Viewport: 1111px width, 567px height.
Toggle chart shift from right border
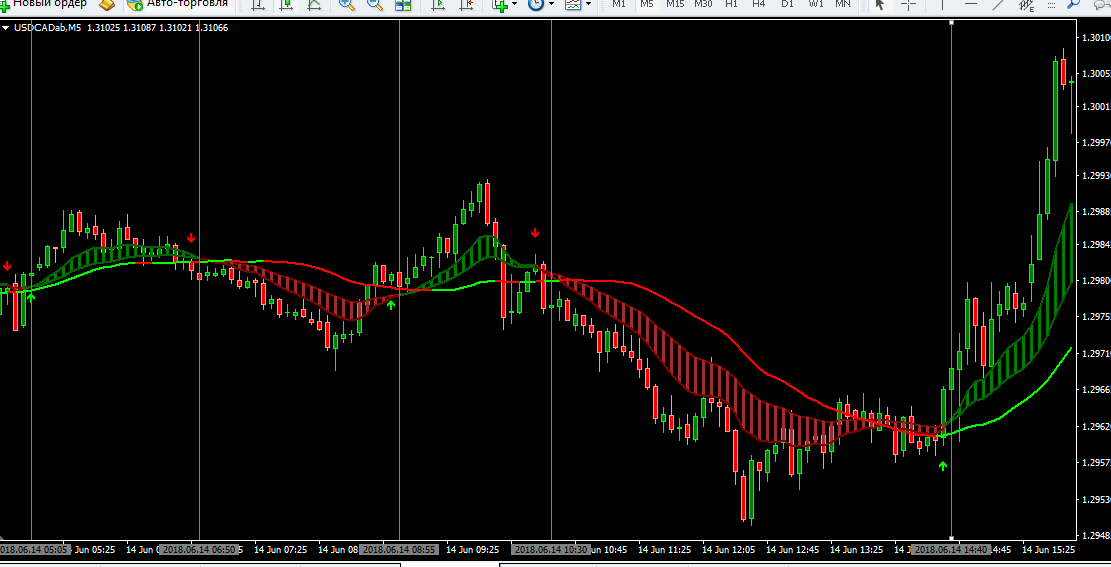[466, 4]
